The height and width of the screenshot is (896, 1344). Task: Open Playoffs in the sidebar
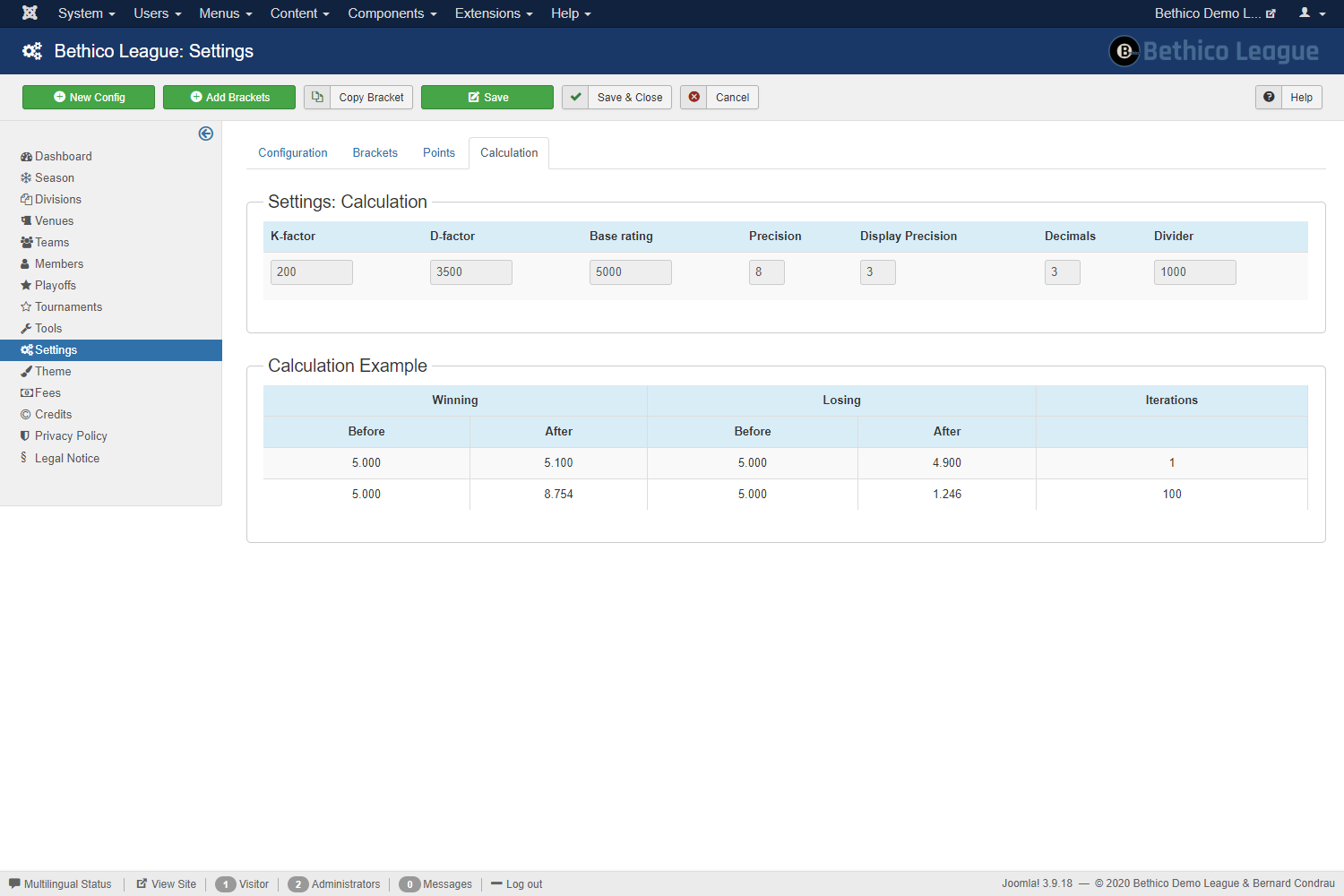[55, 285]
